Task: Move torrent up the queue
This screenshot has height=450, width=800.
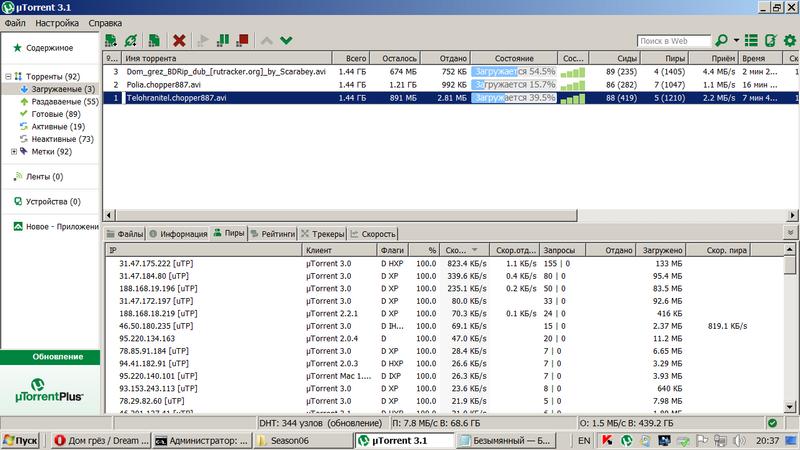Action: 266,40
